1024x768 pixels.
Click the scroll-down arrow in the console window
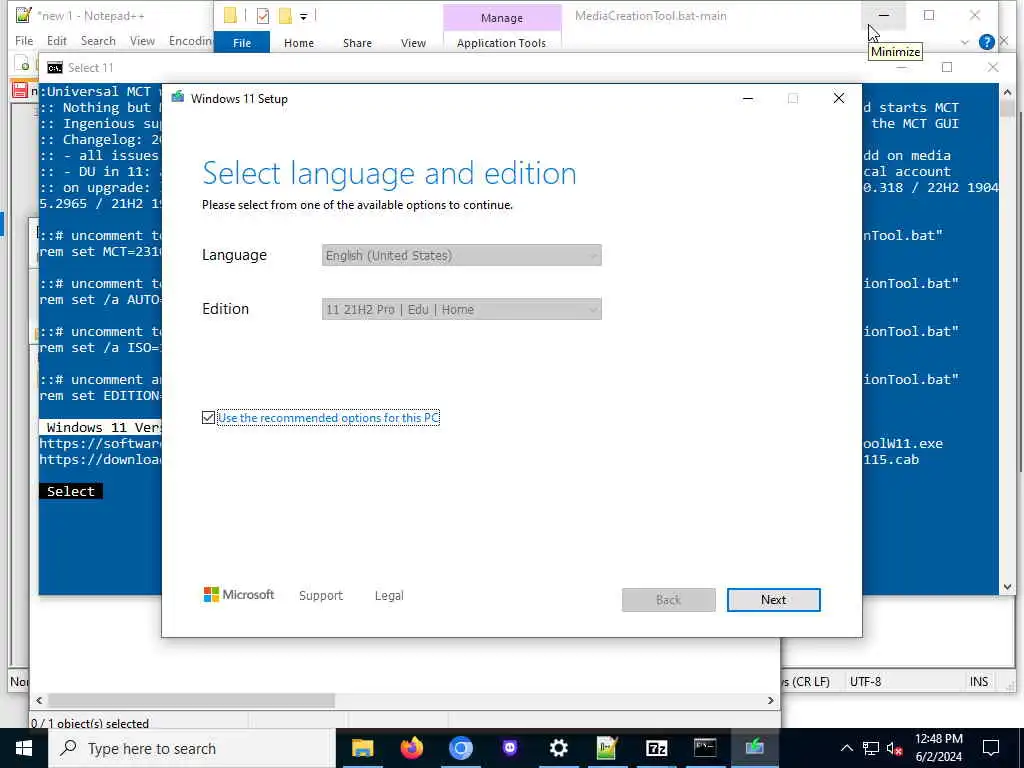[x=1006, y=586]
